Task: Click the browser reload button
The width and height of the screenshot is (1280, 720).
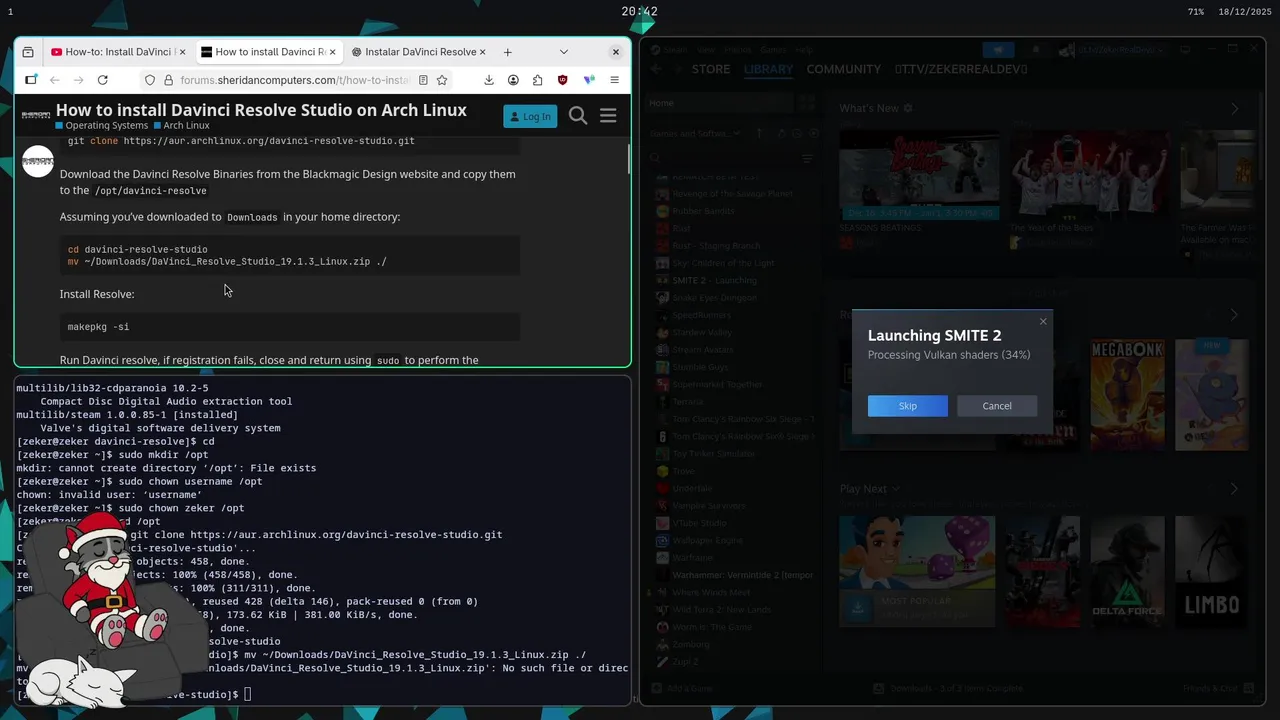Action: [x=102, y=80]
